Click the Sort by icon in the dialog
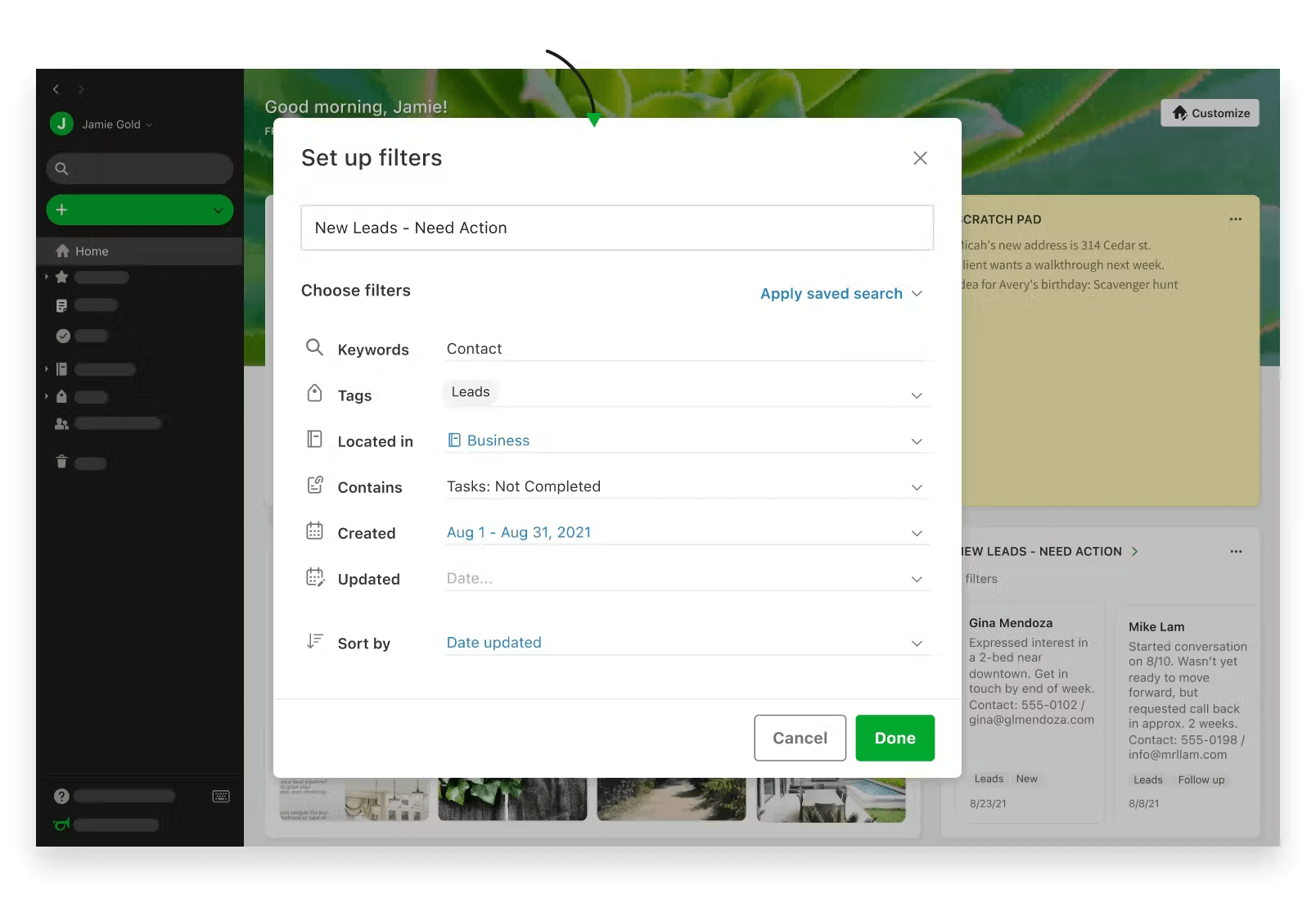Image resolution: width=1316 pixels, height=917 pixels. coord(315,641)
